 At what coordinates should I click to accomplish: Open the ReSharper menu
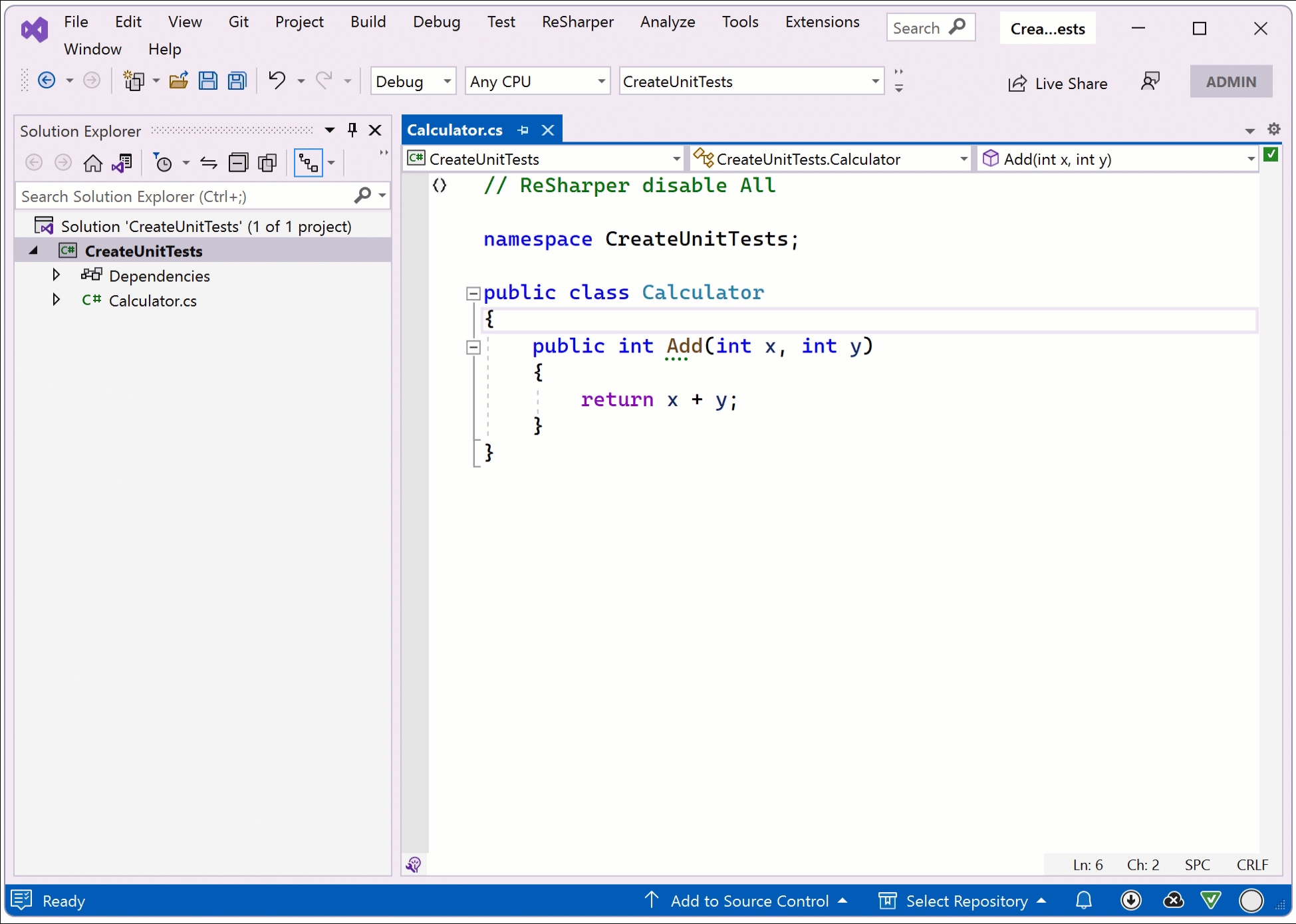(x=577, y=21)
